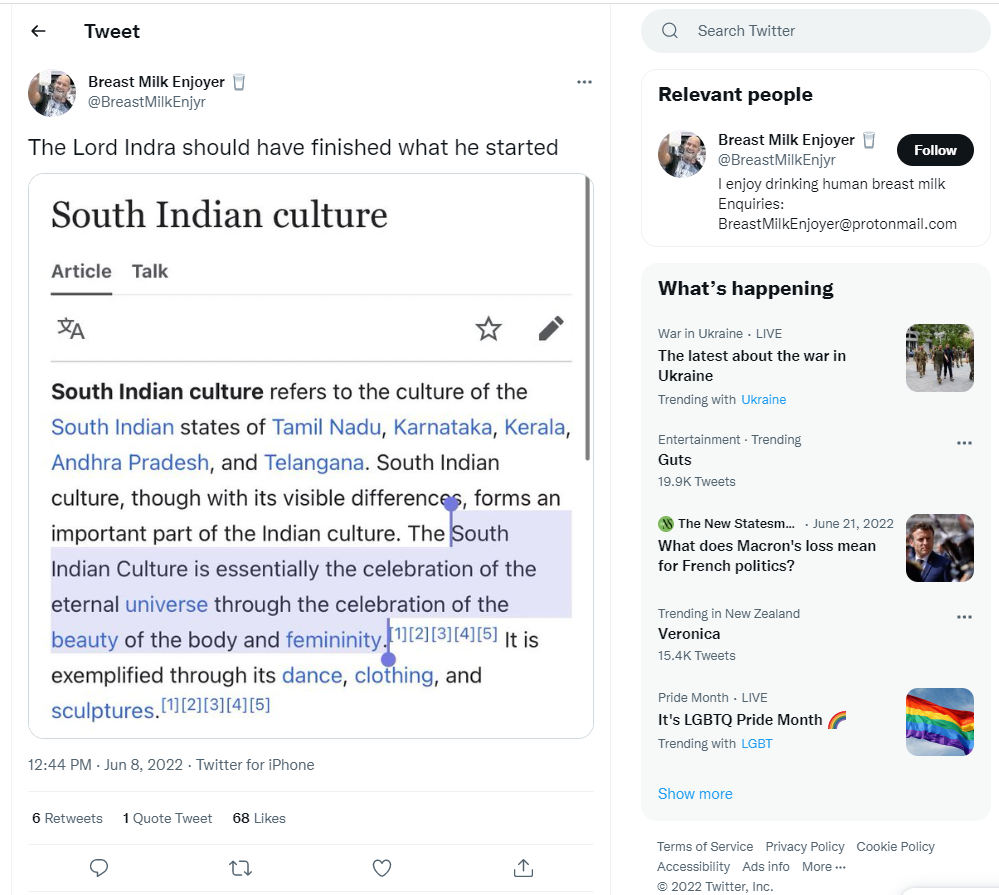This screenshot has width=999, height=895.
Task: Type in the Search Twitter field
Action: (830, 31)
